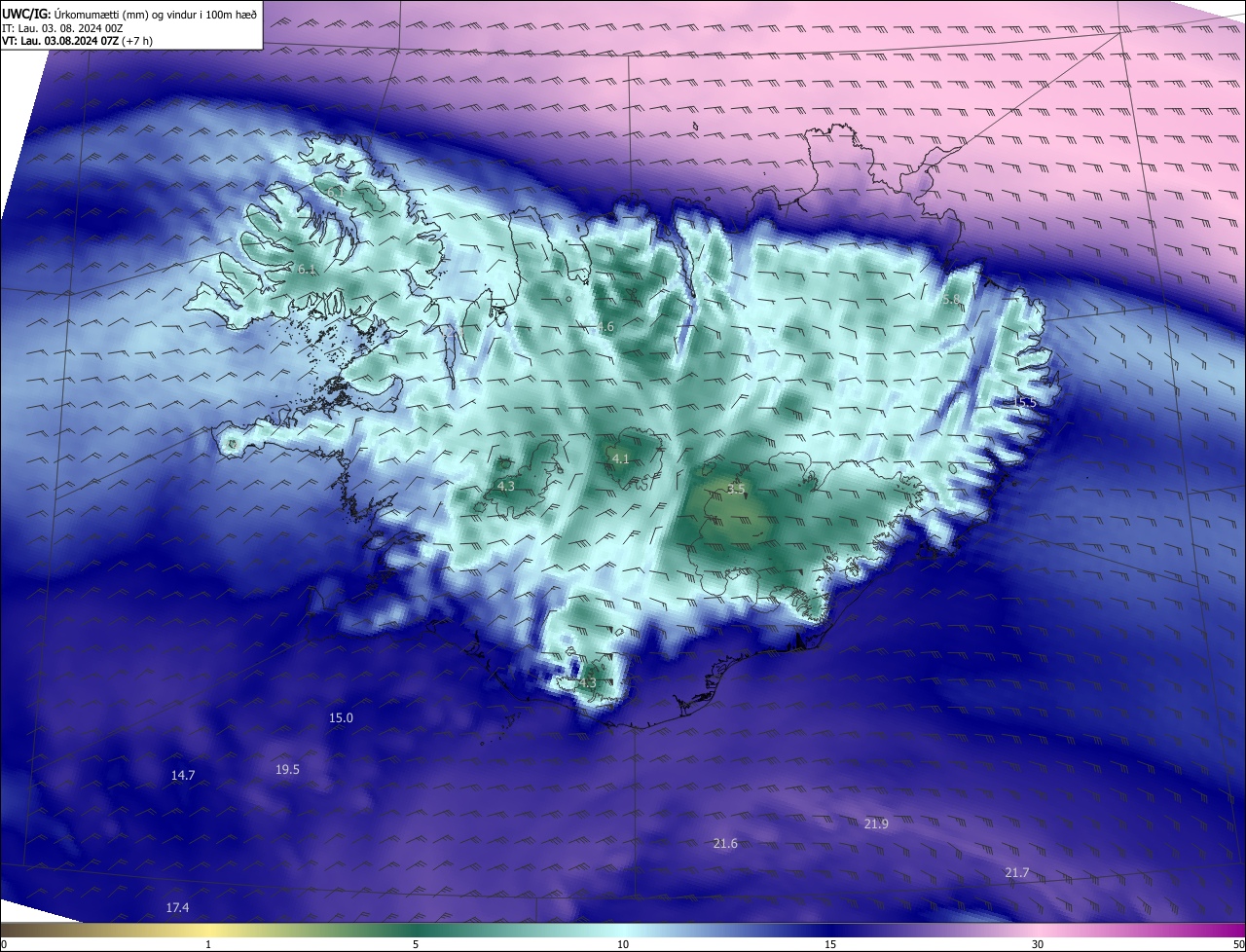Click the 19.5 value over the ocean

click(287, 769)
